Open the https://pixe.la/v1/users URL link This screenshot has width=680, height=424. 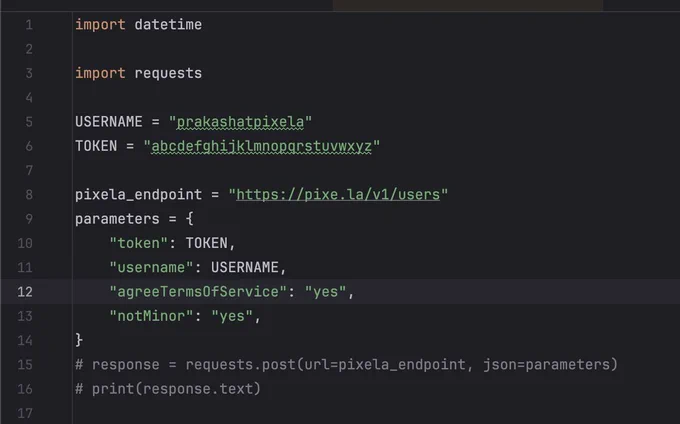338,195
